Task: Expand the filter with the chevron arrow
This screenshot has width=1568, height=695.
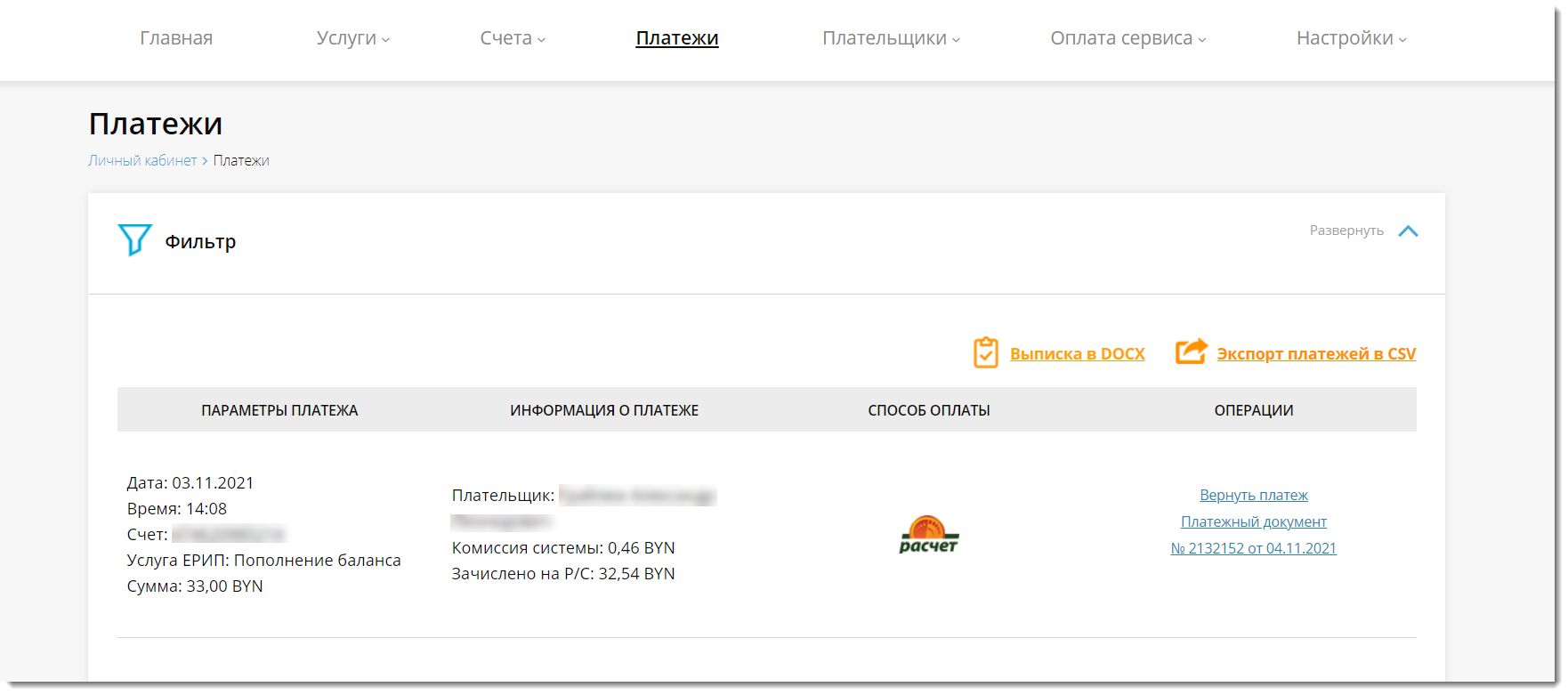Action: click(1408, 231)
